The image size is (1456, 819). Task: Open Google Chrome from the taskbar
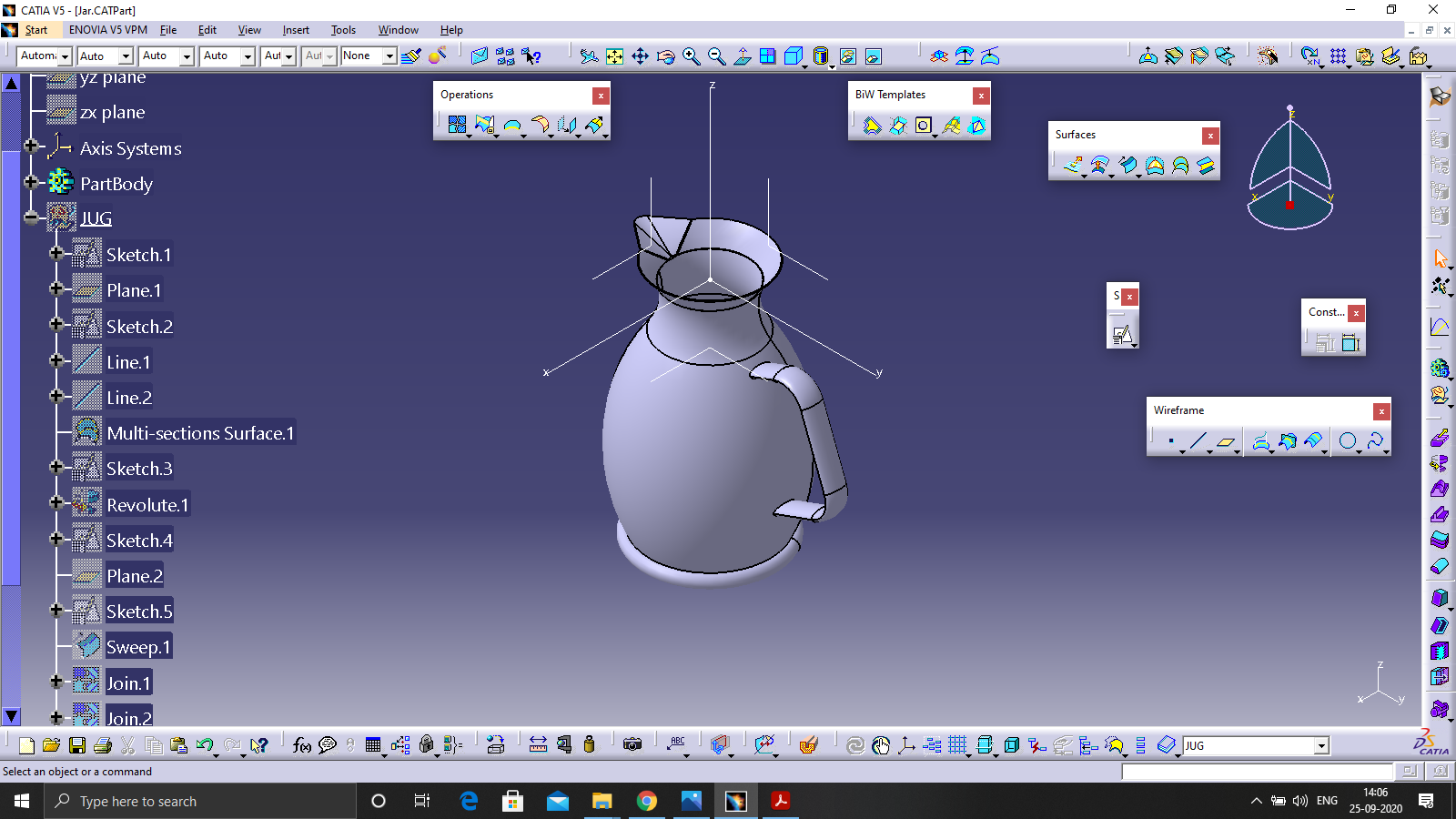pyautogui.click(x=647, y=801)
